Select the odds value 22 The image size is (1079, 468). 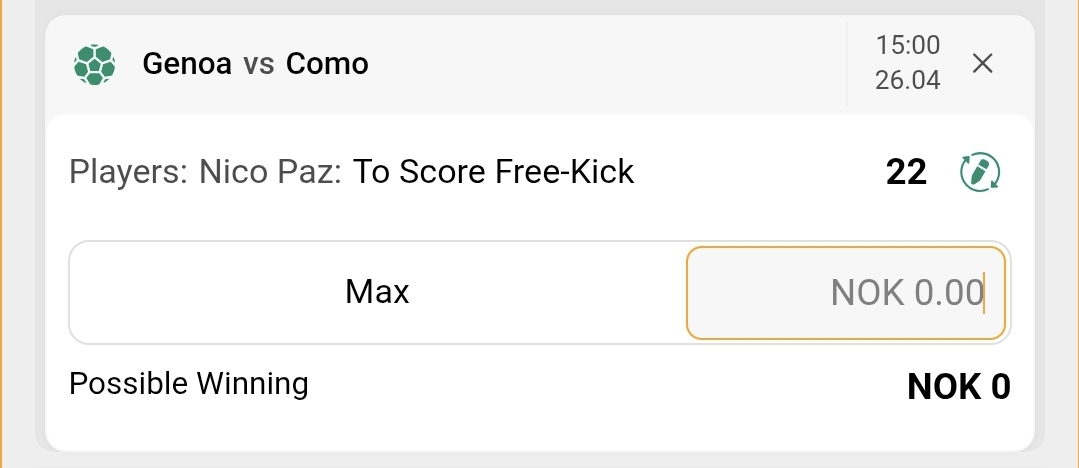pyautogui.click(x=906, y=172)
